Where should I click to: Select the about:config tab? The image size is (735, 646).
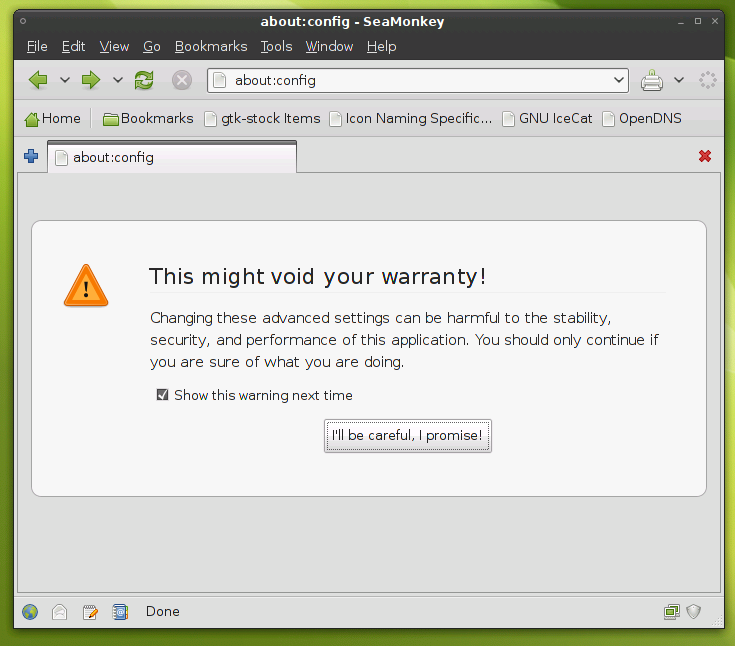(172, 157)
